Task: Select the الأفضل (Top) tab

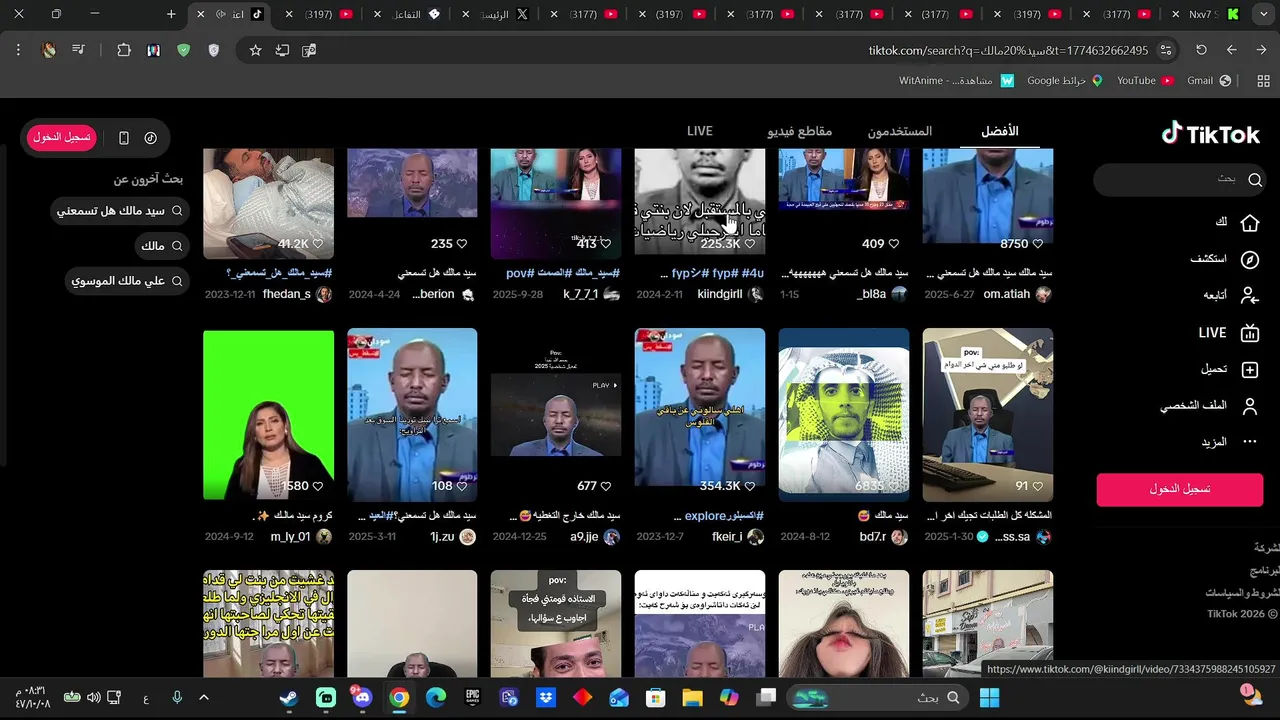Action: click(x=1000, y=131)
